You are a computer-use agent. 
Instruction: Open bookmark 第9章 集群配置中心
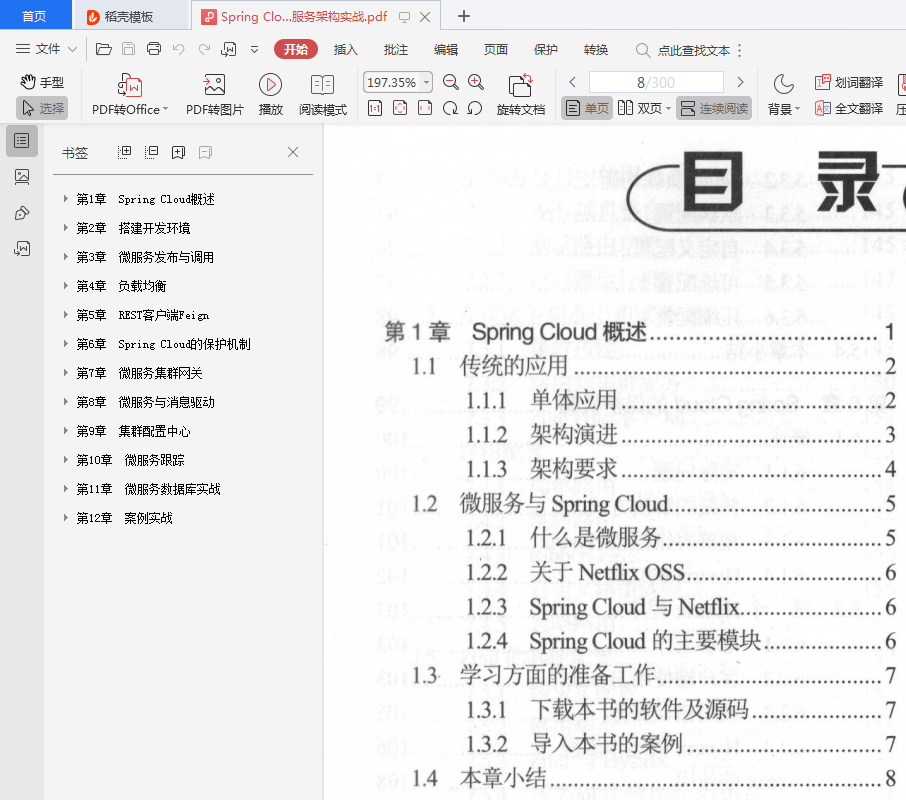tap(133, 431)
